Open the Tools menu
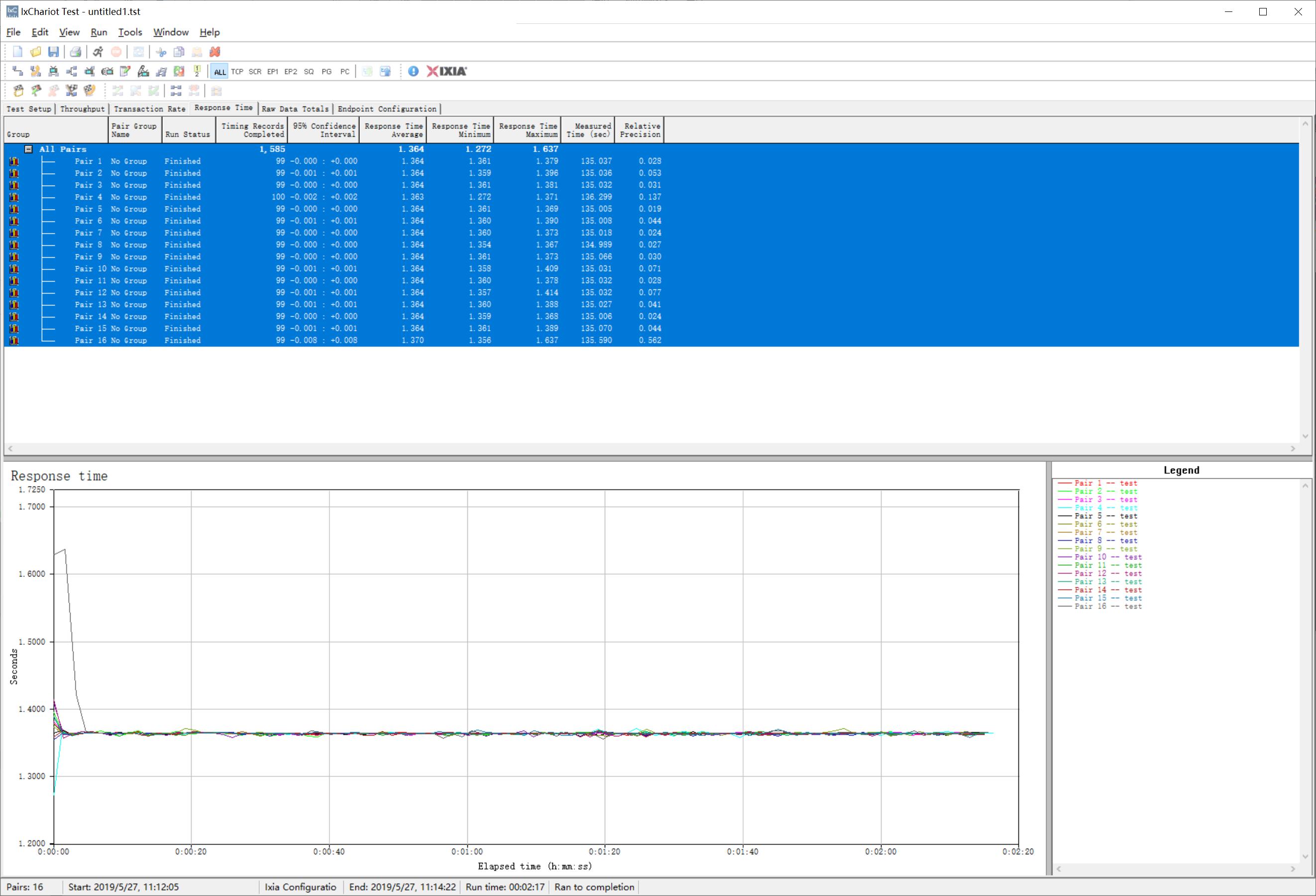The image size is (1316, 896). tap(130, 32)
